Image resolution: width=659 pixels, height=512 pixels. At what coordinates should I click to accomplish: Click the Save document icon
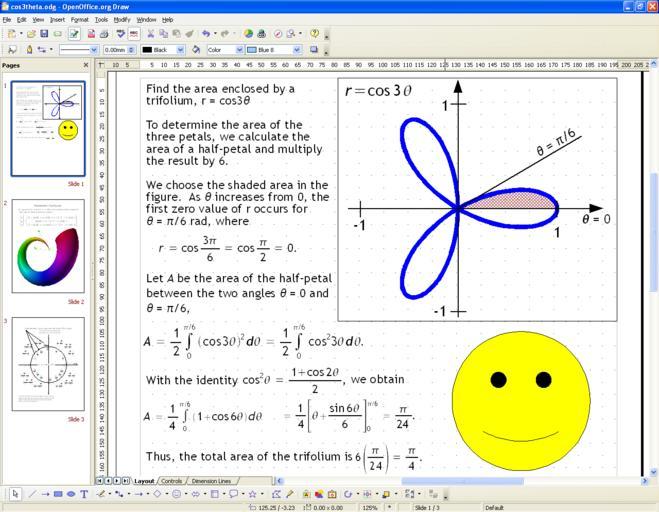44,33
